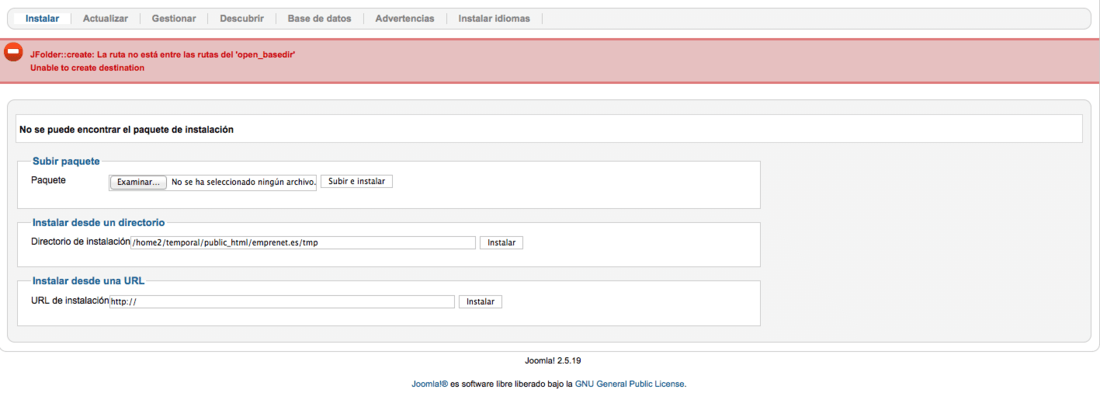
Task: Click Instalar button next to directory path
Action: tap(502, 243)
